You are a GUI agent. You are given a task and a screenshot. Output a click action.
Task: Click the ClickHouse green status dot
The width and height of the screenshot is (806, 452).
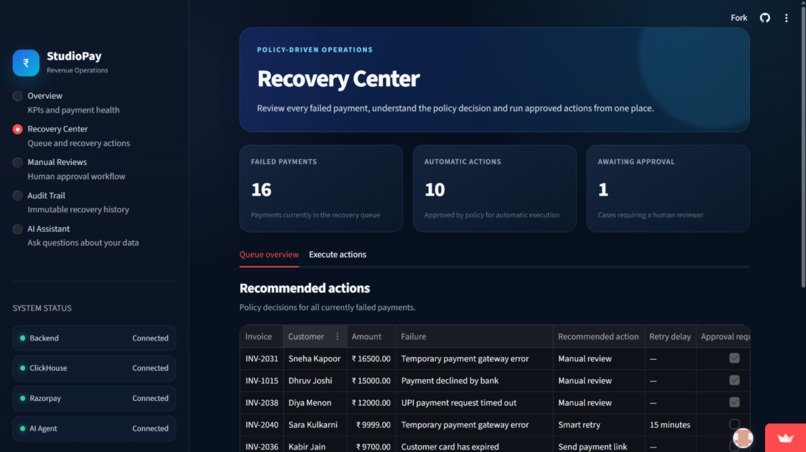[x=23, y=368]
